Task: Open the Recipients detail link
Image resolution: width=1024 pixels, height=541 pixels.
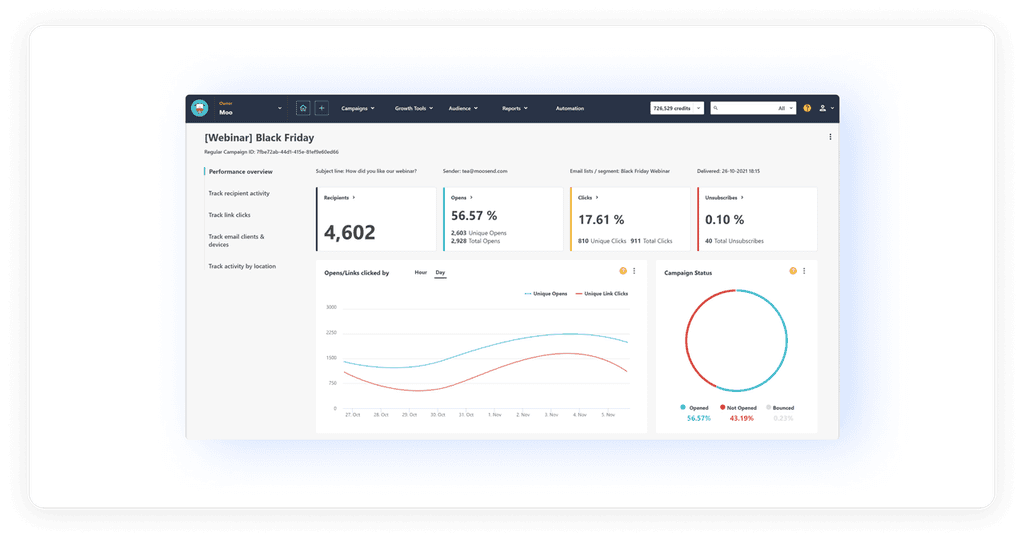Action: pyautogui.click(x=340, y=197)
